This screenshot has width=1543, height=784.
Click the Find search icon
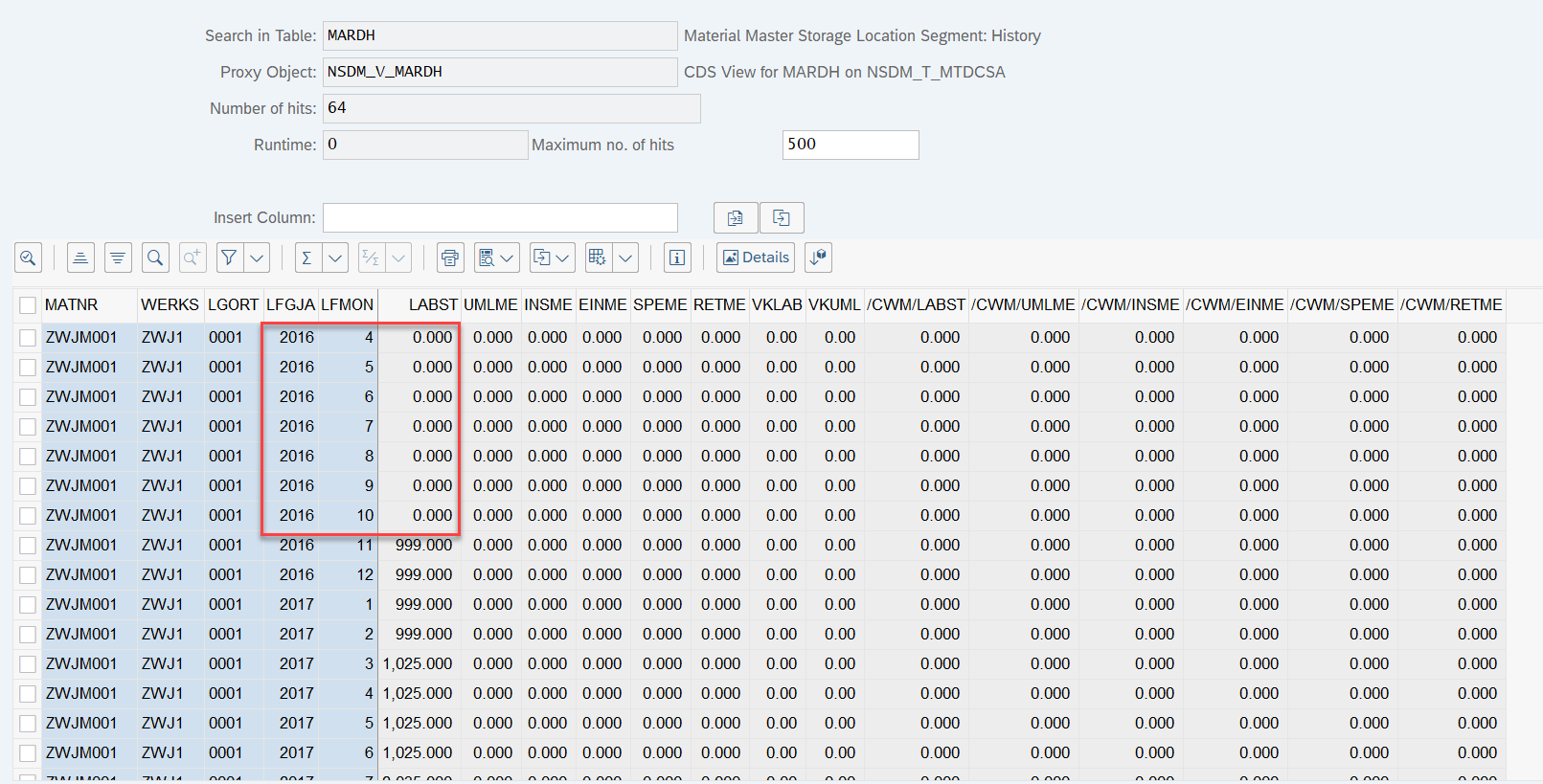tap(155, 258)
